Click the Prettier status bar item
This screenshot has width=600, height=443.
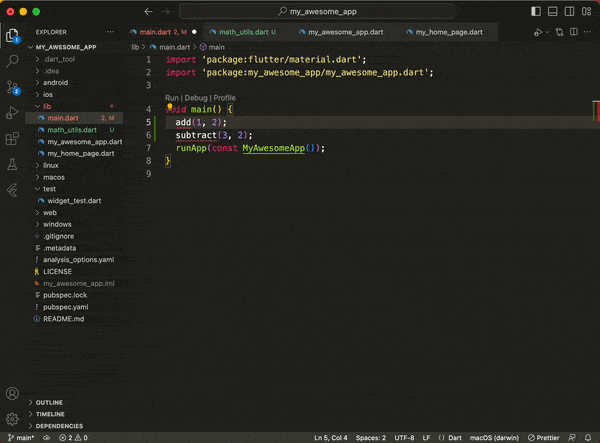click(543, 438)
